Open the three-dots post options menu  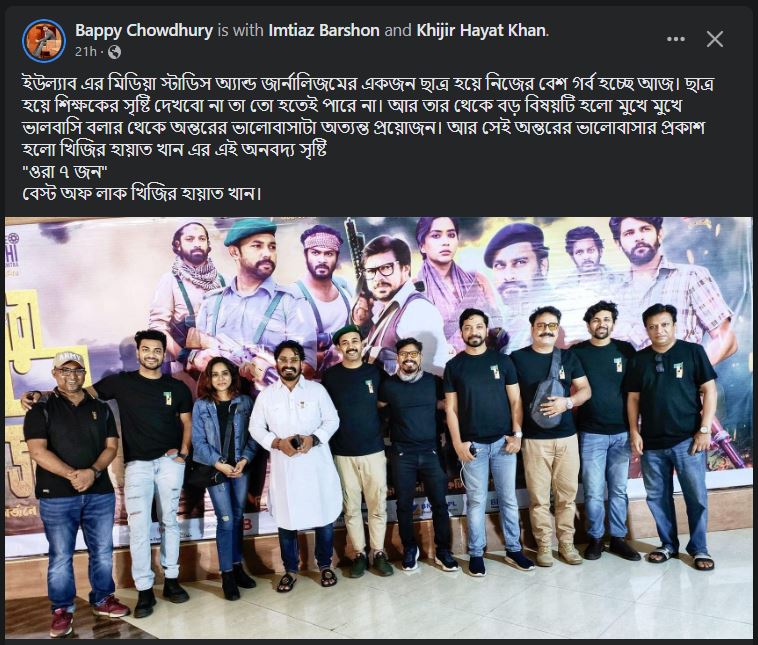(675, 39)
